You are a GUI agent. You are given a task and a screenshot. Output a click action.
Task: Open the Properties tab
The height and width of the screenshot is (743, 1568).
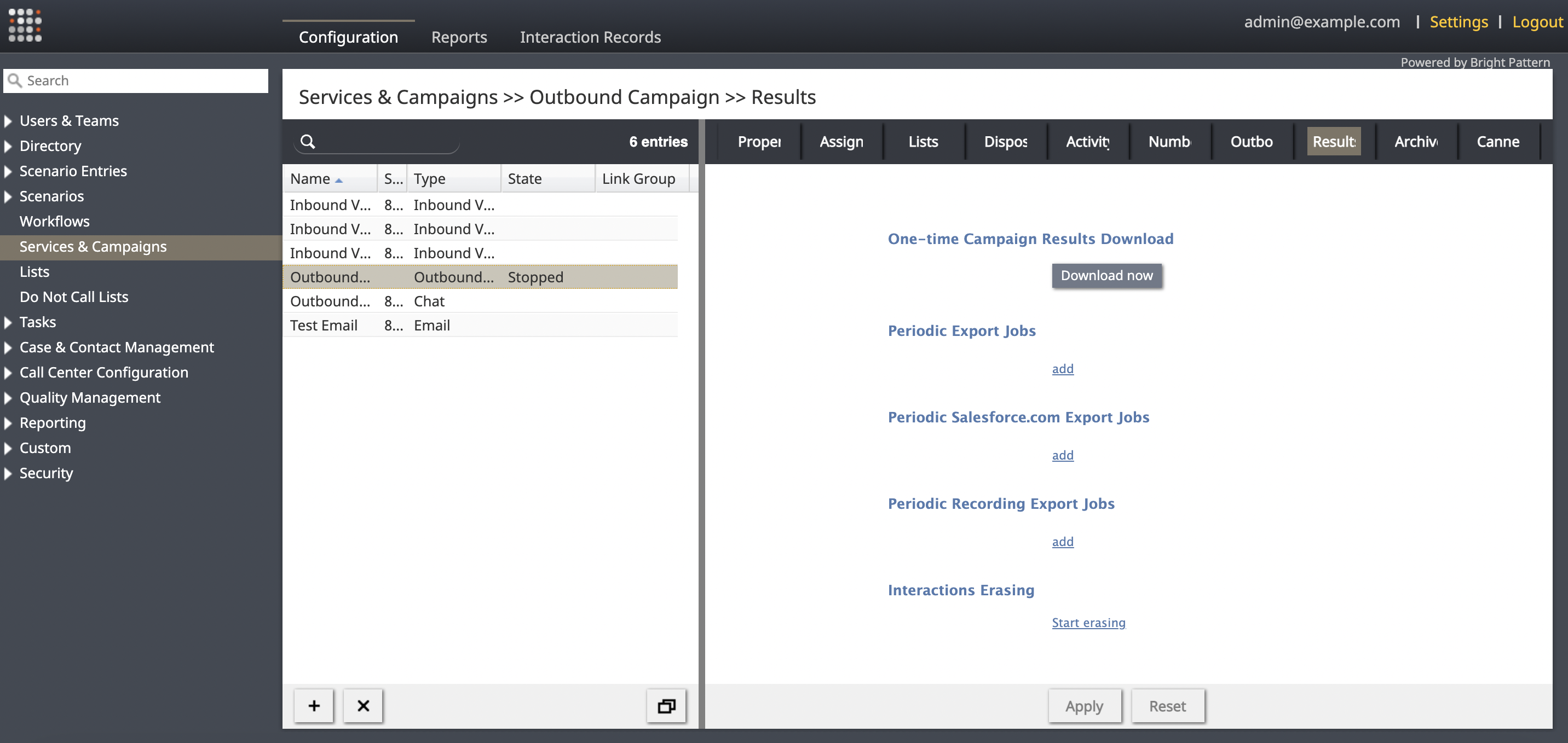tap(759, 142)
